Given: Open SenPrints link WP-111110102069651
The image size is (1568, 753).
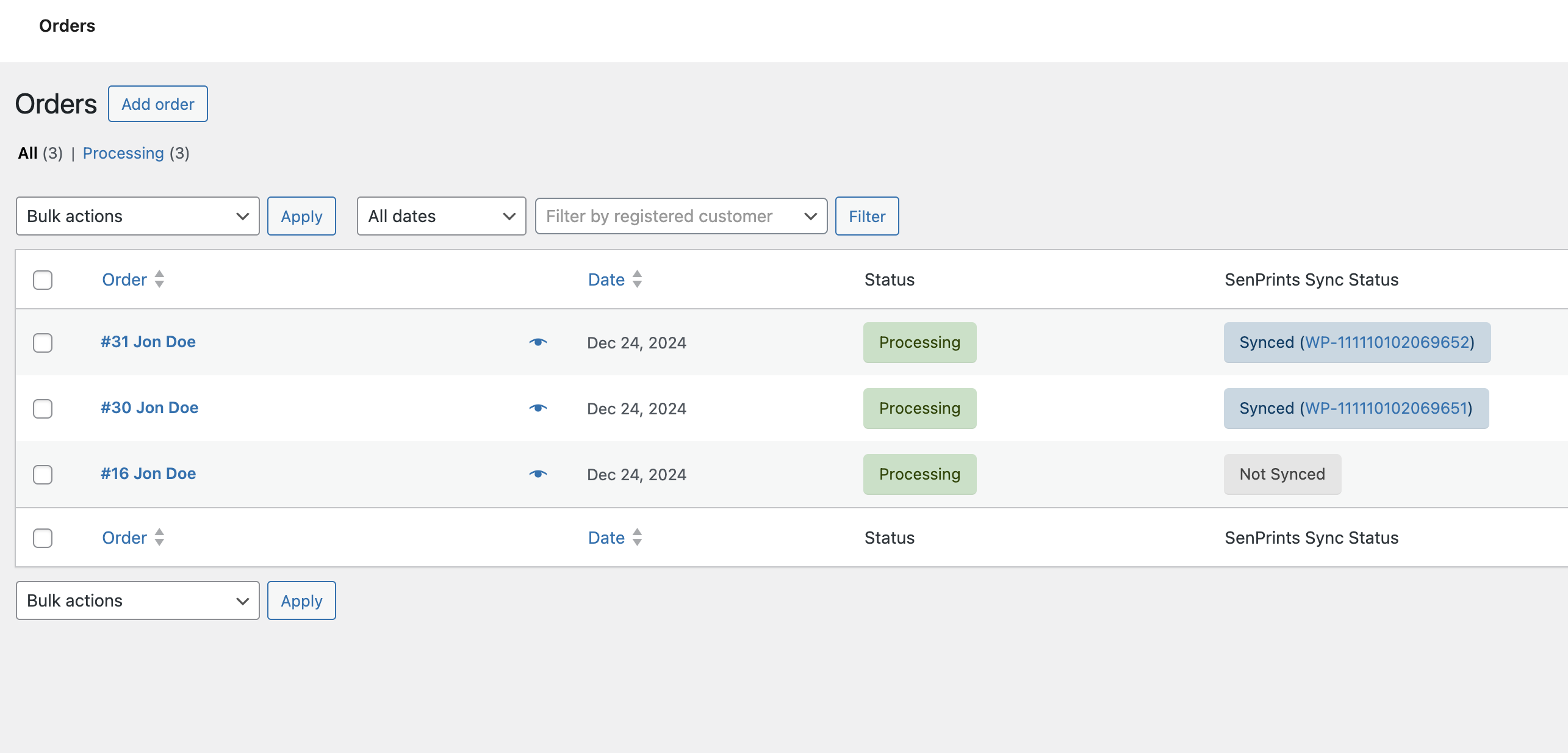Looking at the screenshot, I should pyautogui.click(x=1386, y=408).
